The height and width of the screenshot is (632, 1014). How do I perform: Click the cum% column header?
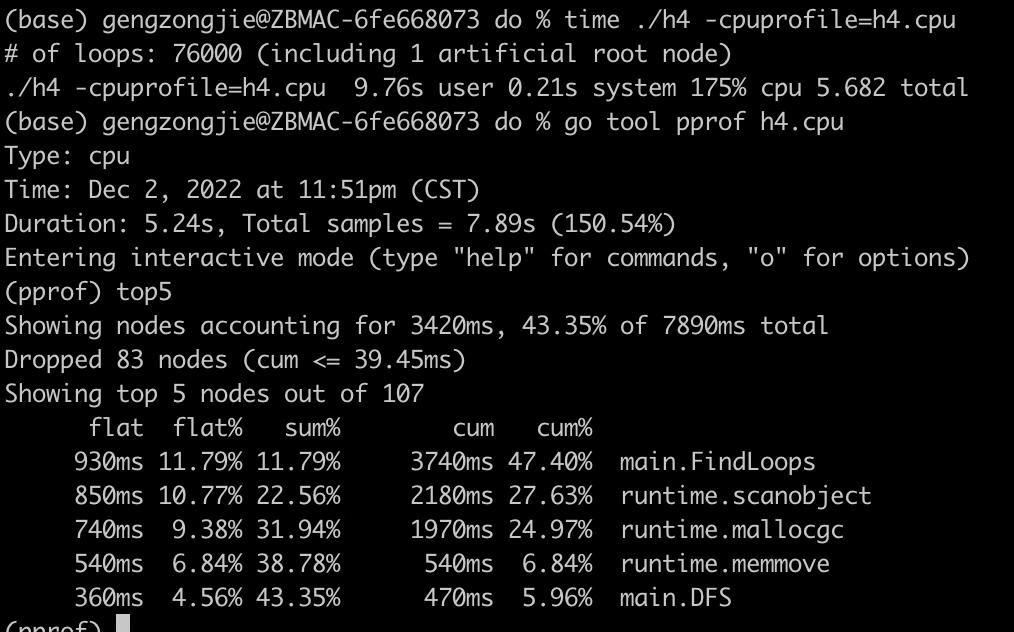click(564, 428)
